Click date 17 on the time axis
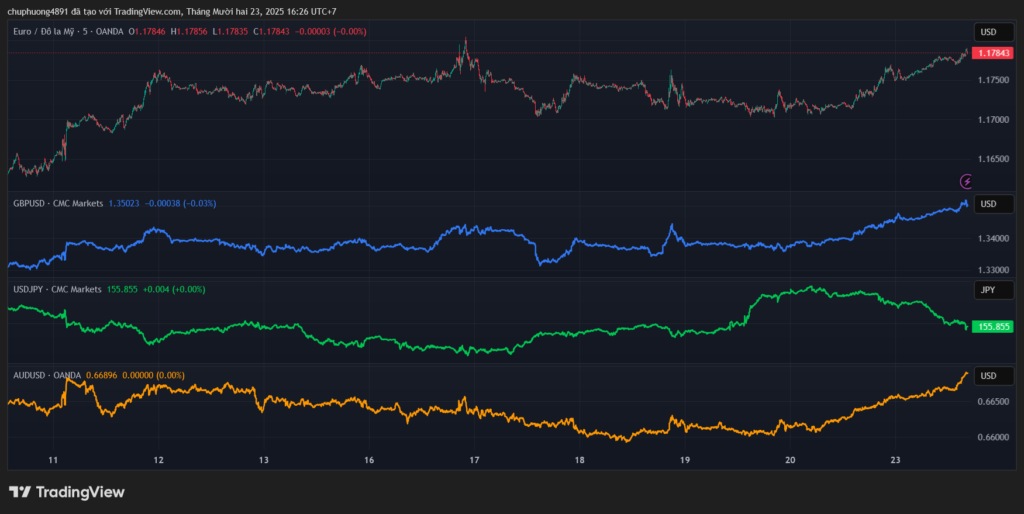The image size is (1024, 514). 474,460
